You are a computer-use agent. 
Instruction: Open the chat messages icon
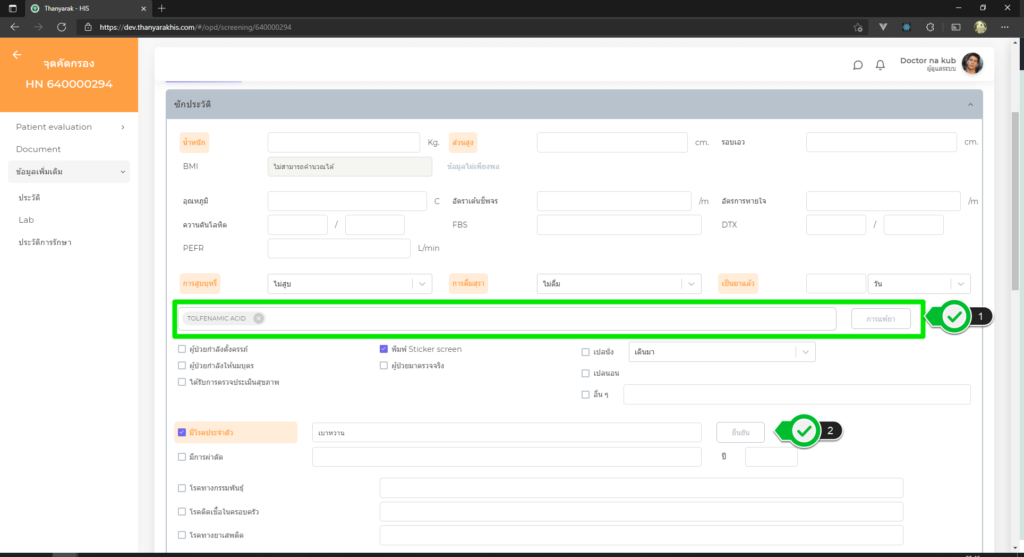[x=857, y=65]
